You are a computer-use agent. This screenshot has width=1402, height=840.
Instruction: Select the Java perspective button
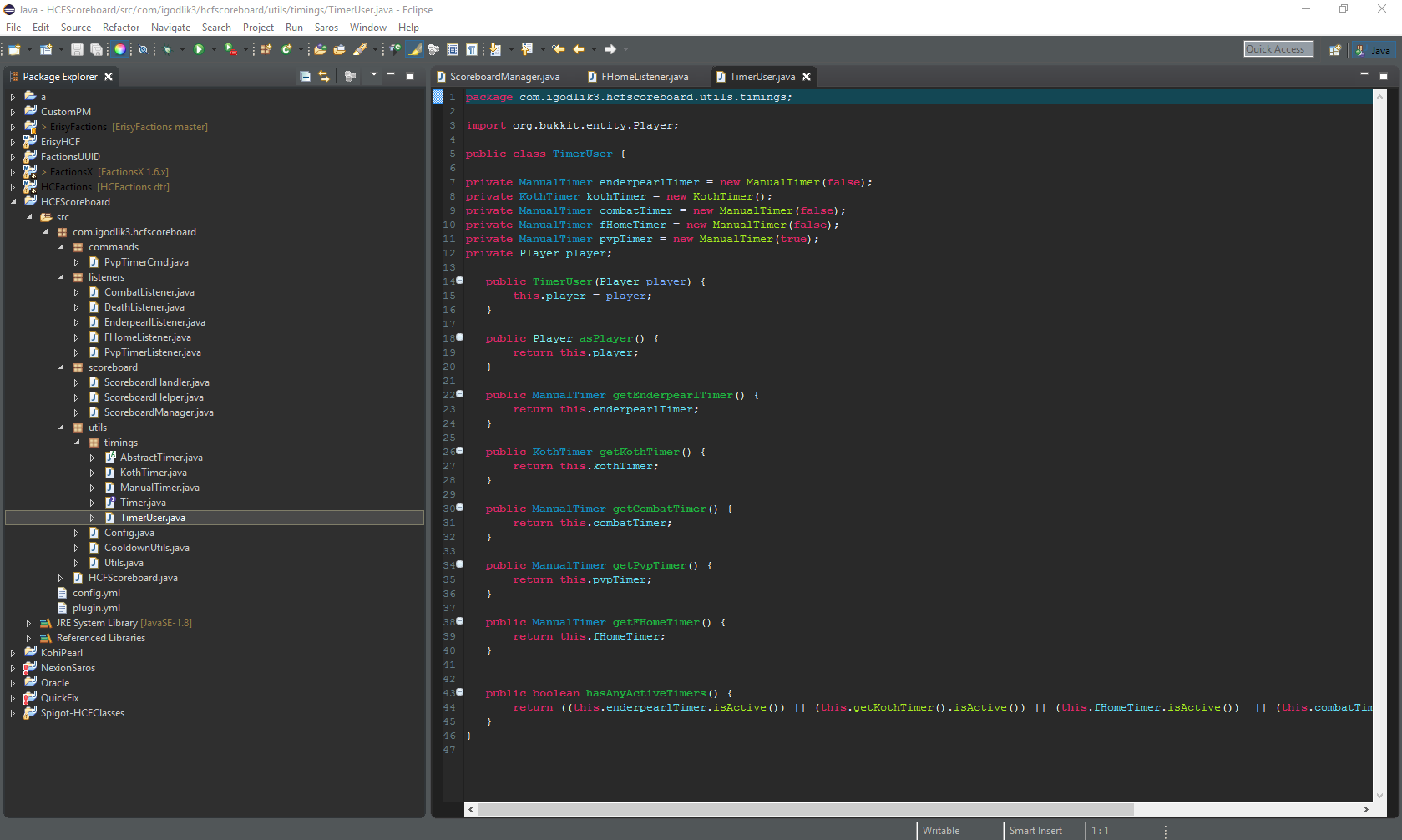pos(1374,50)
